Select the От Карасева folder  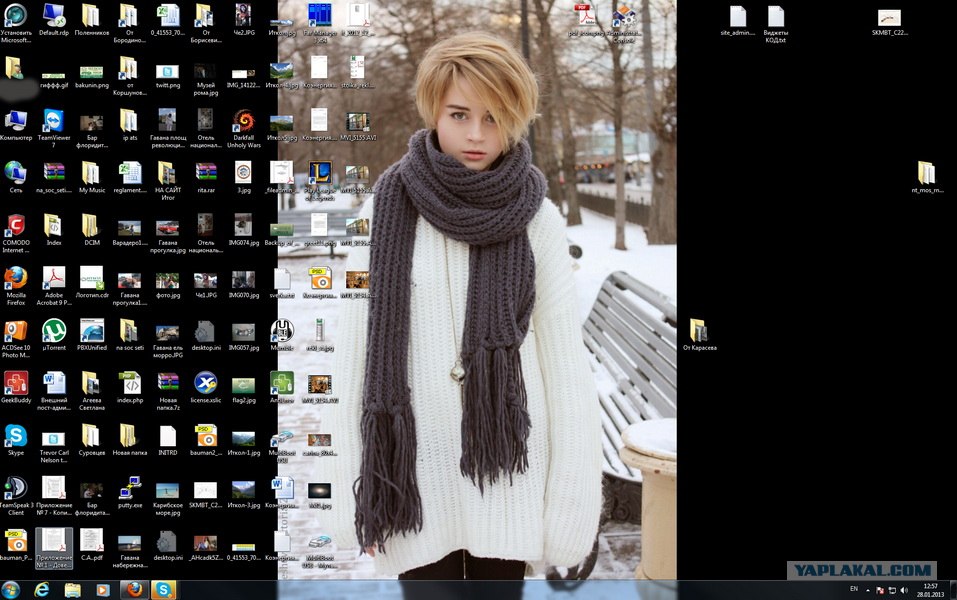pyautogui.click(x=697, y=331)
